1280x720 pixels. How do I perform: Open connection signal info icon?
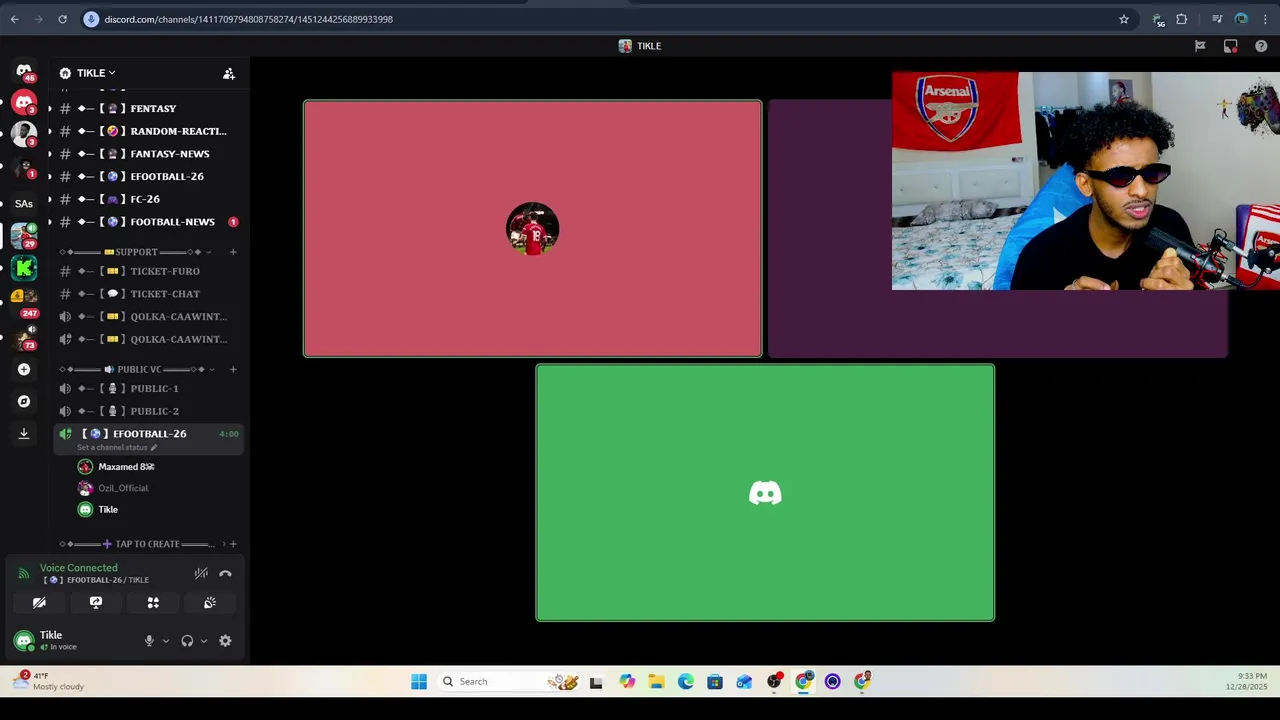[24, 573]
